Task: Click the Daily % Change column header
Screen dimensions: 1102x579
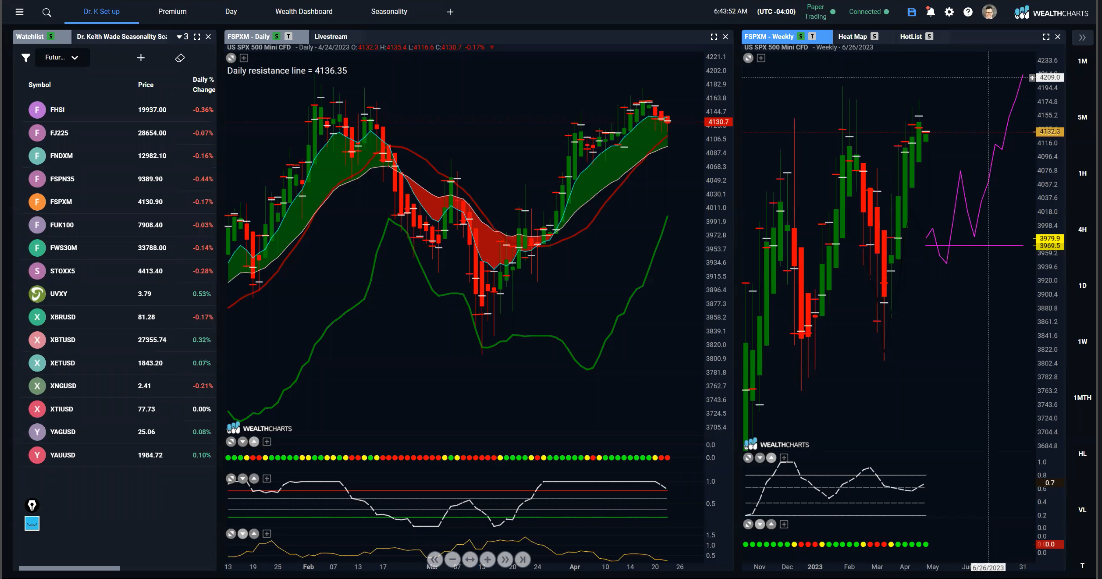Action: click(x=203, y=84)
